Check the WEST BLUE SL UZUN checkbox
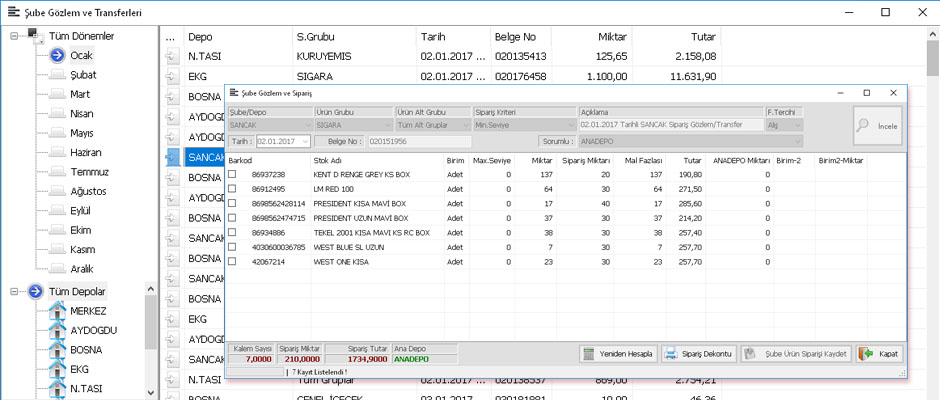940x400 pixels. pyautogui.click(x=232, y=247)
